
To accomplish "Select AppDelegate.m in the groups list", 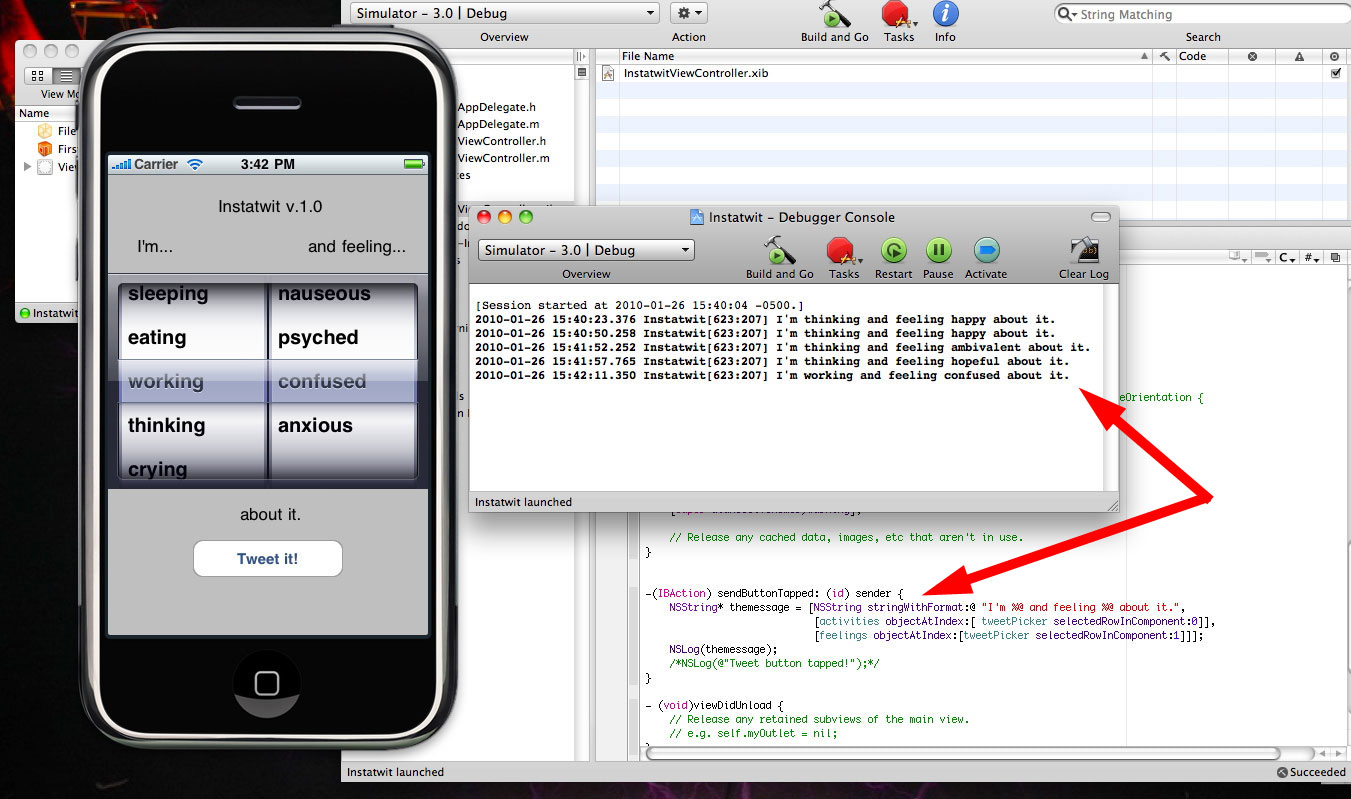I will tap(498, 124).
